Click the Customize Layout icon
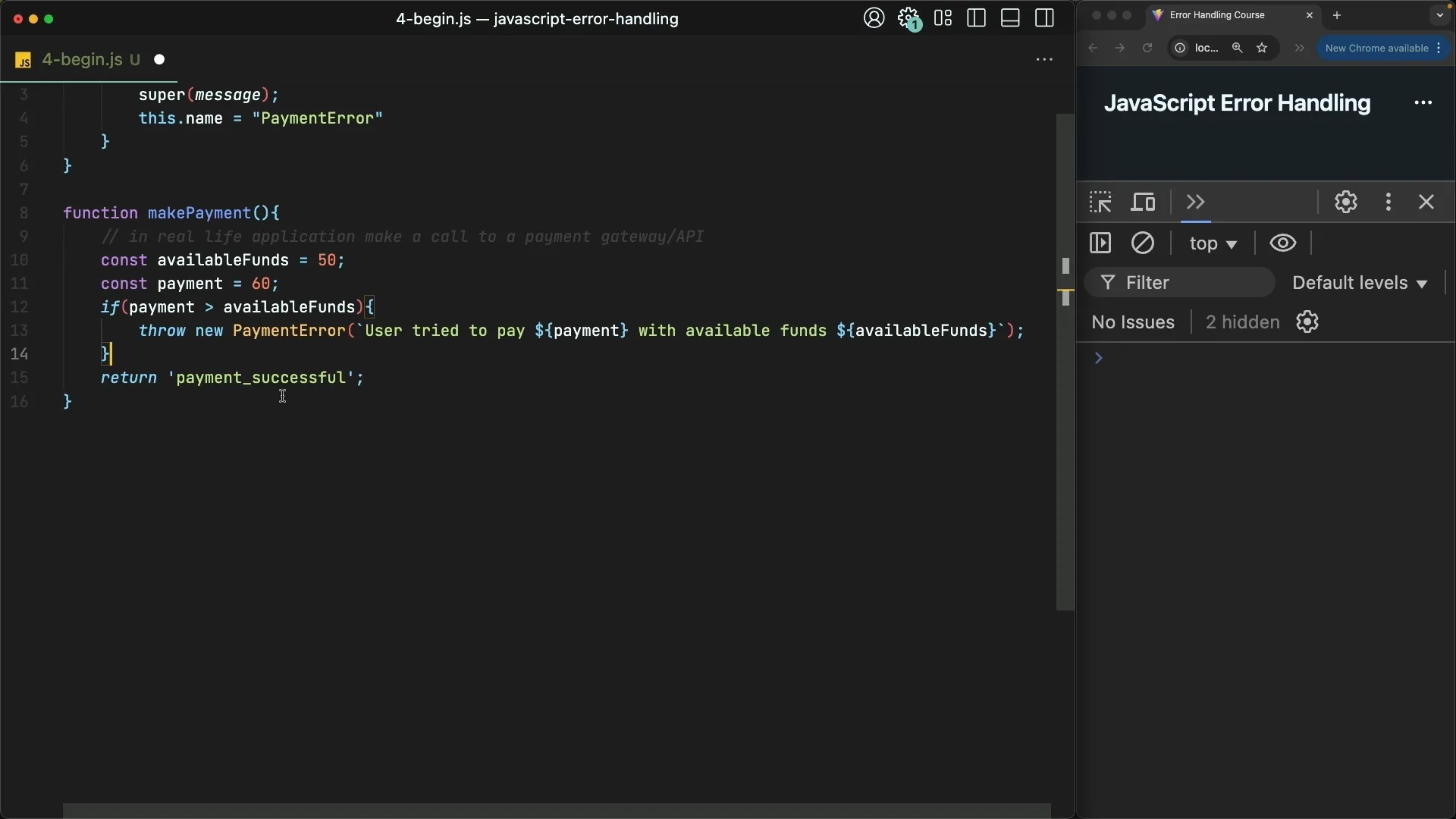1456x819 pixels. click(x=943, y=18)
